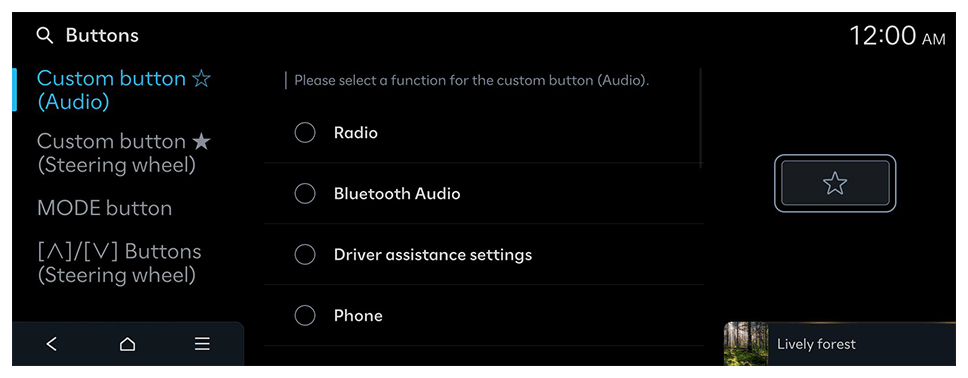
Task: Open the home screen icon
Action: 127,344
